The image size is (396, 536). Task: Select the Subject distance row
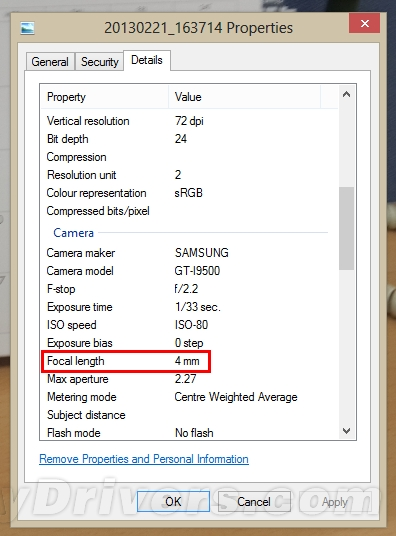[x=189, y=415]
